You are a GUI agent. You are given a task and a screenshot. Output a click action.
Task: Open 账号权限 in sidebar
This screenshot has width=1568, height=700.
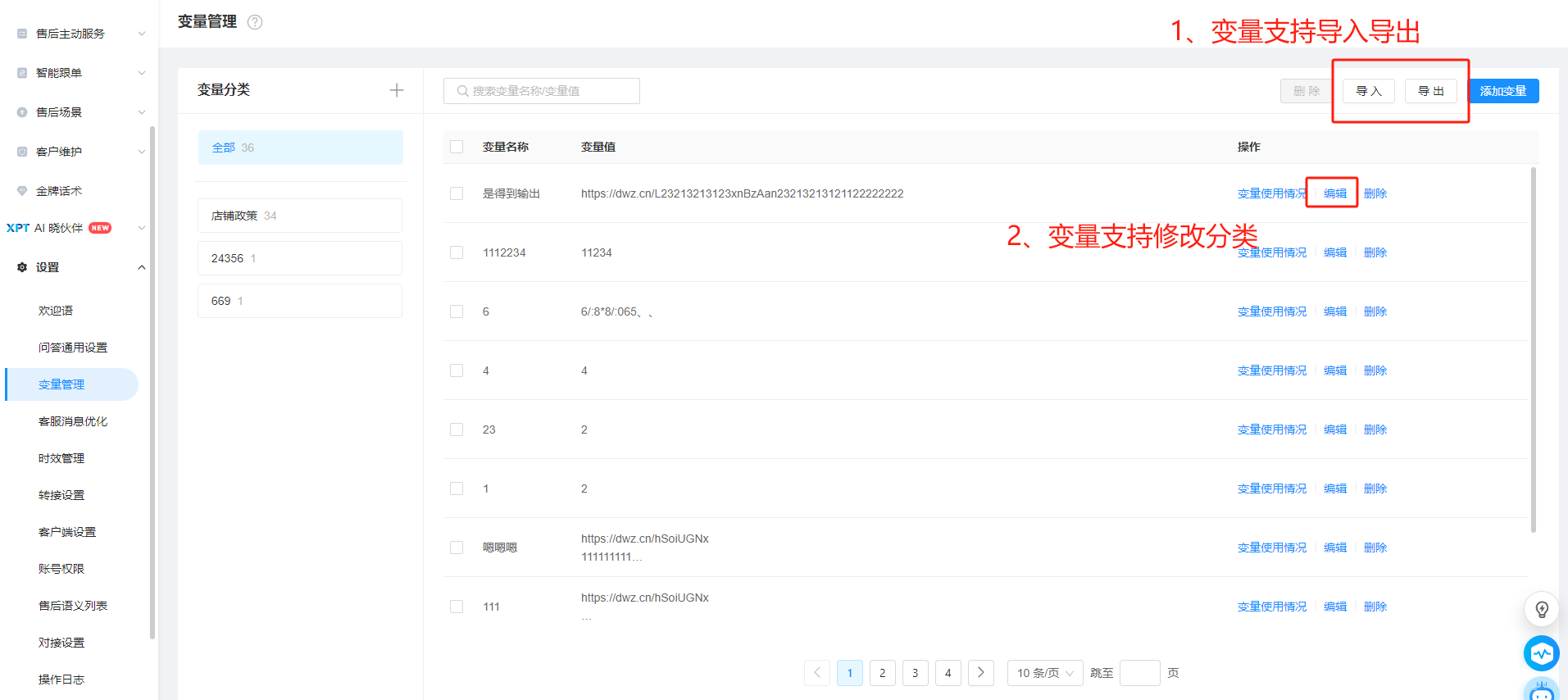pyautogui.click(x=61, y=569)
